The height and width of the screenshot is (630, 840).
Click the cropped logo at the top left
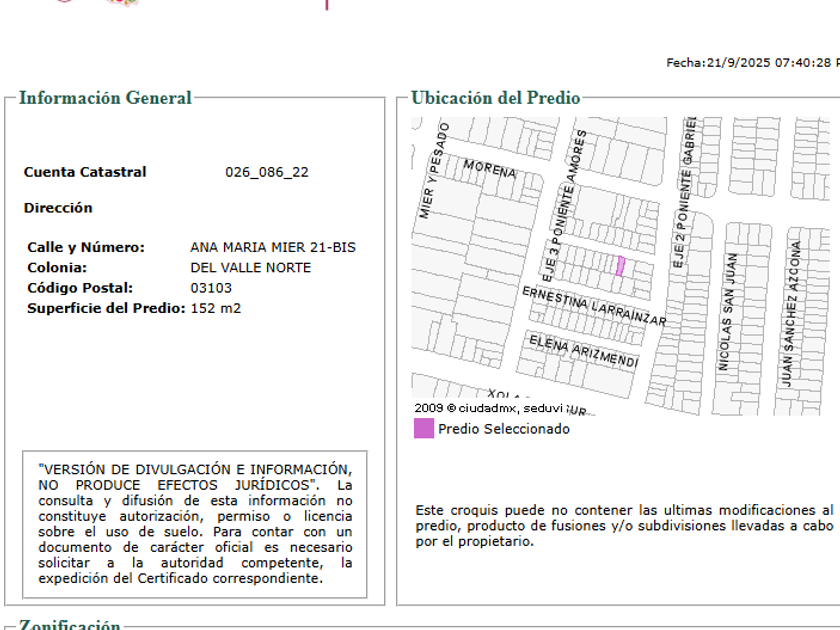(95, 3)
